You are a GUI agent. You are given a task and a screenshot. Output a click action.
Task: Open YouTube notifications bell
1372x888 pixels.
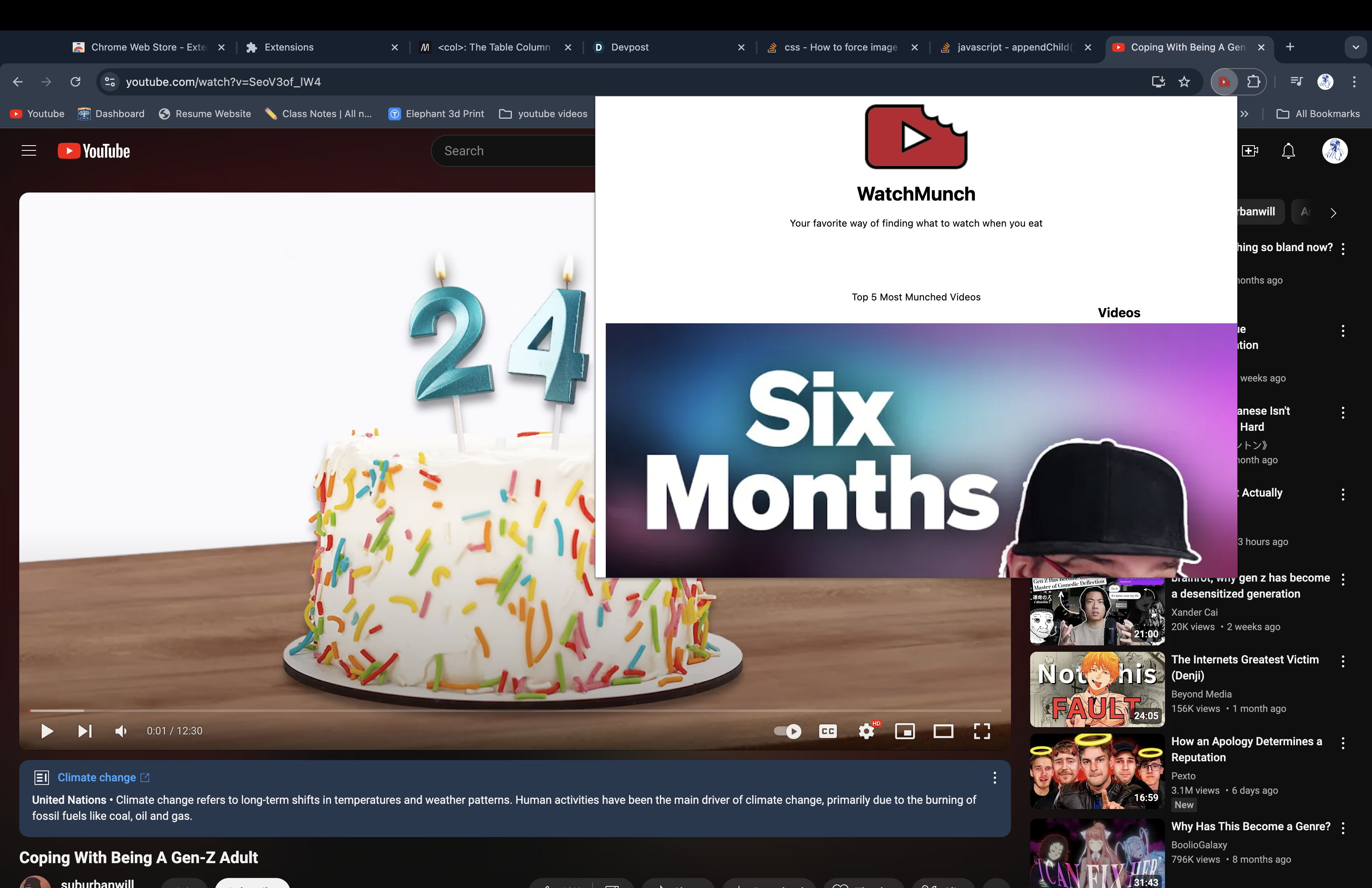click(x=1289, y=151)
